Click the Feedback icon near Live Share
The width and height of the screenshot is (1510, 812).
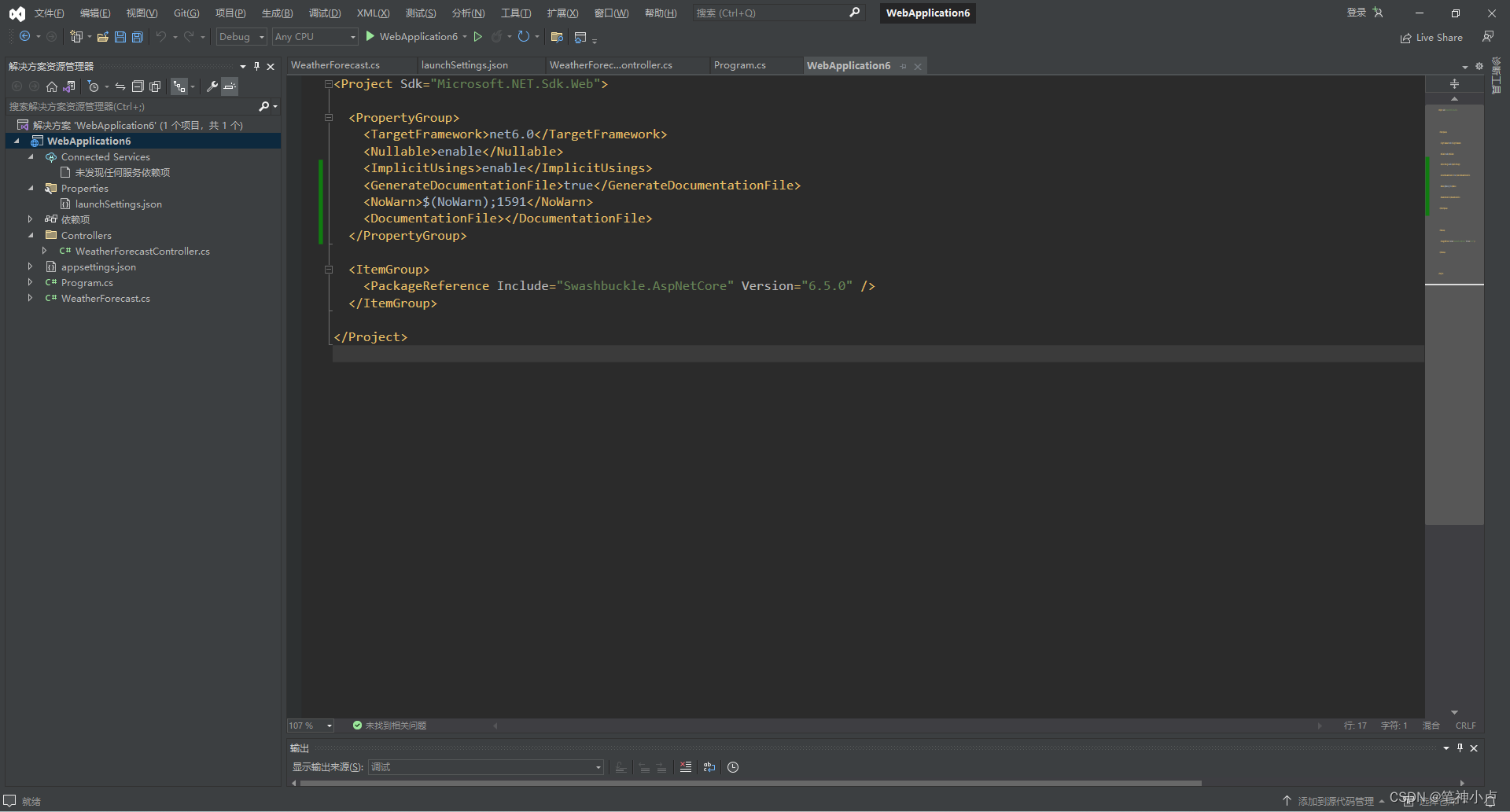(x=1488, y=36)
